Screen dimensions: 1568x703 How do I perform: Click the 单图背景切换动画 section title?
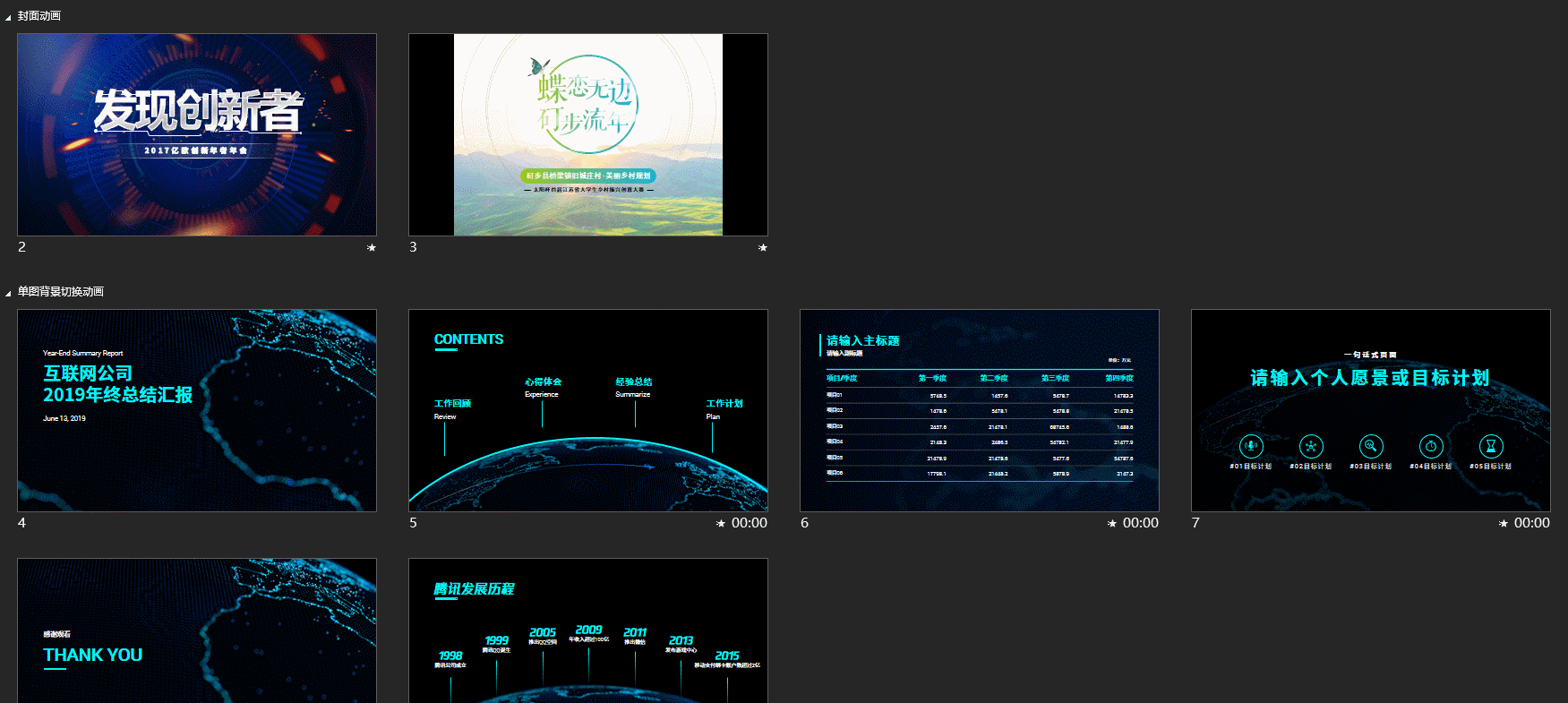(61, 292)
